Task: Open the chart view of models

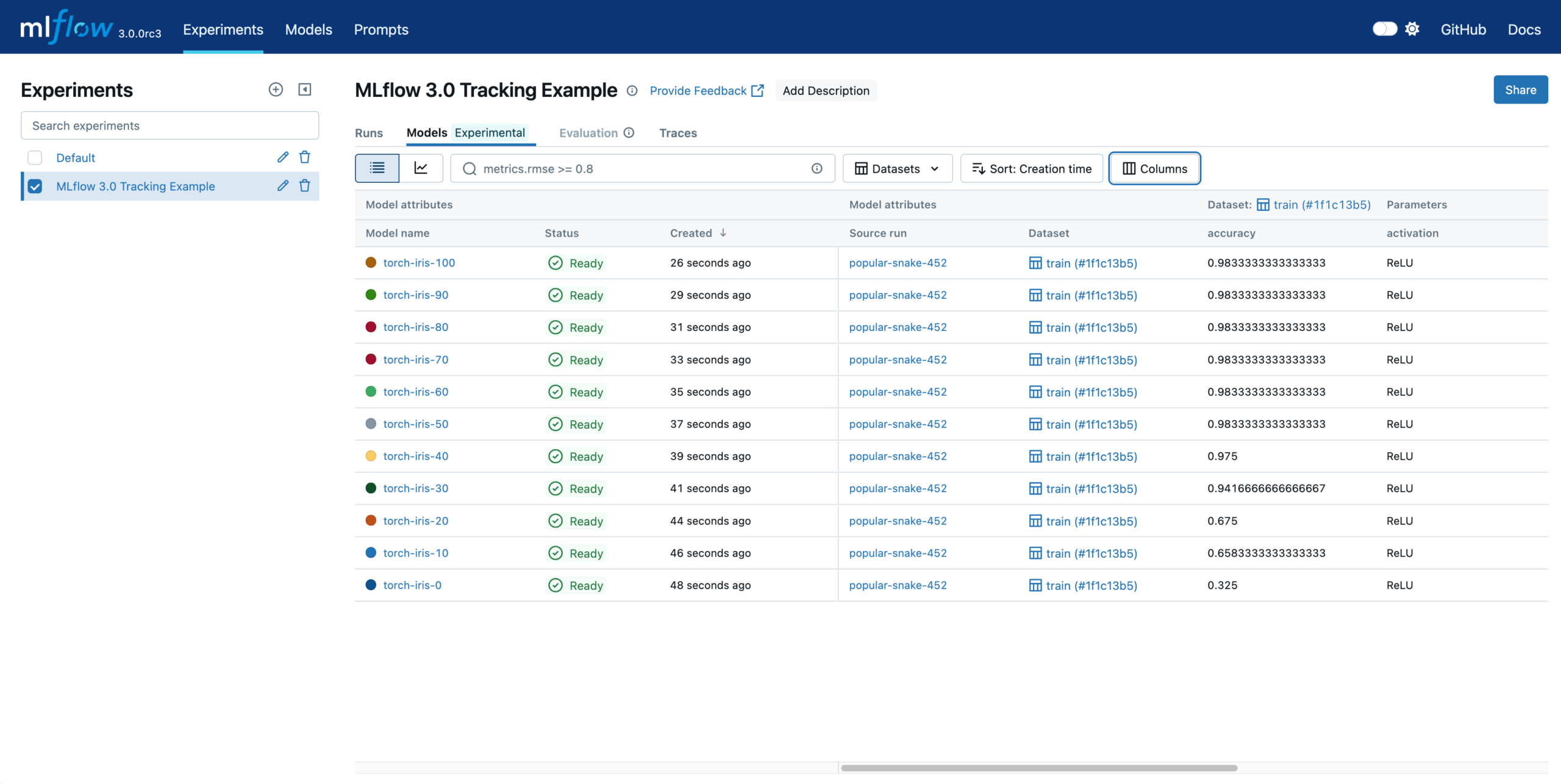Action: 421,168
